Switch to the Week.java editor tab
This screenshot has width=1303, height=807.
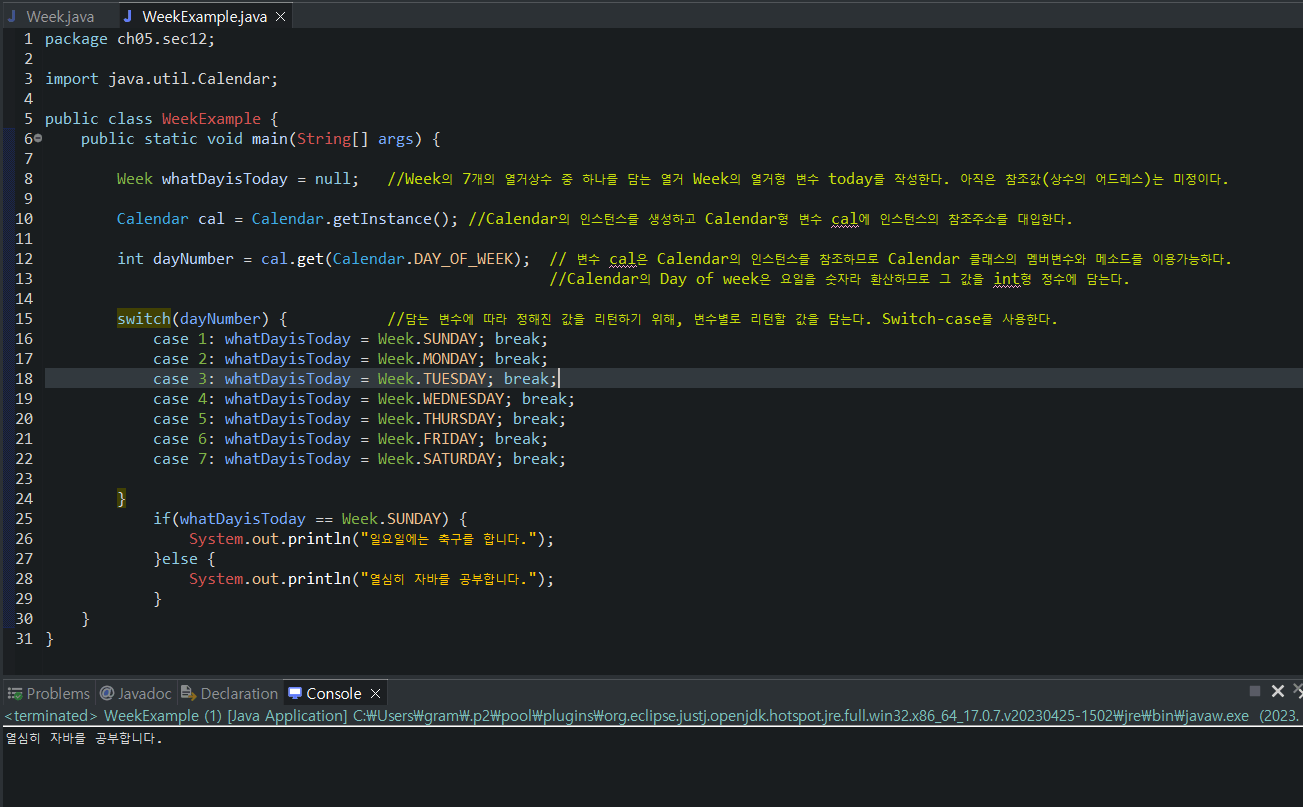[52, 16]
